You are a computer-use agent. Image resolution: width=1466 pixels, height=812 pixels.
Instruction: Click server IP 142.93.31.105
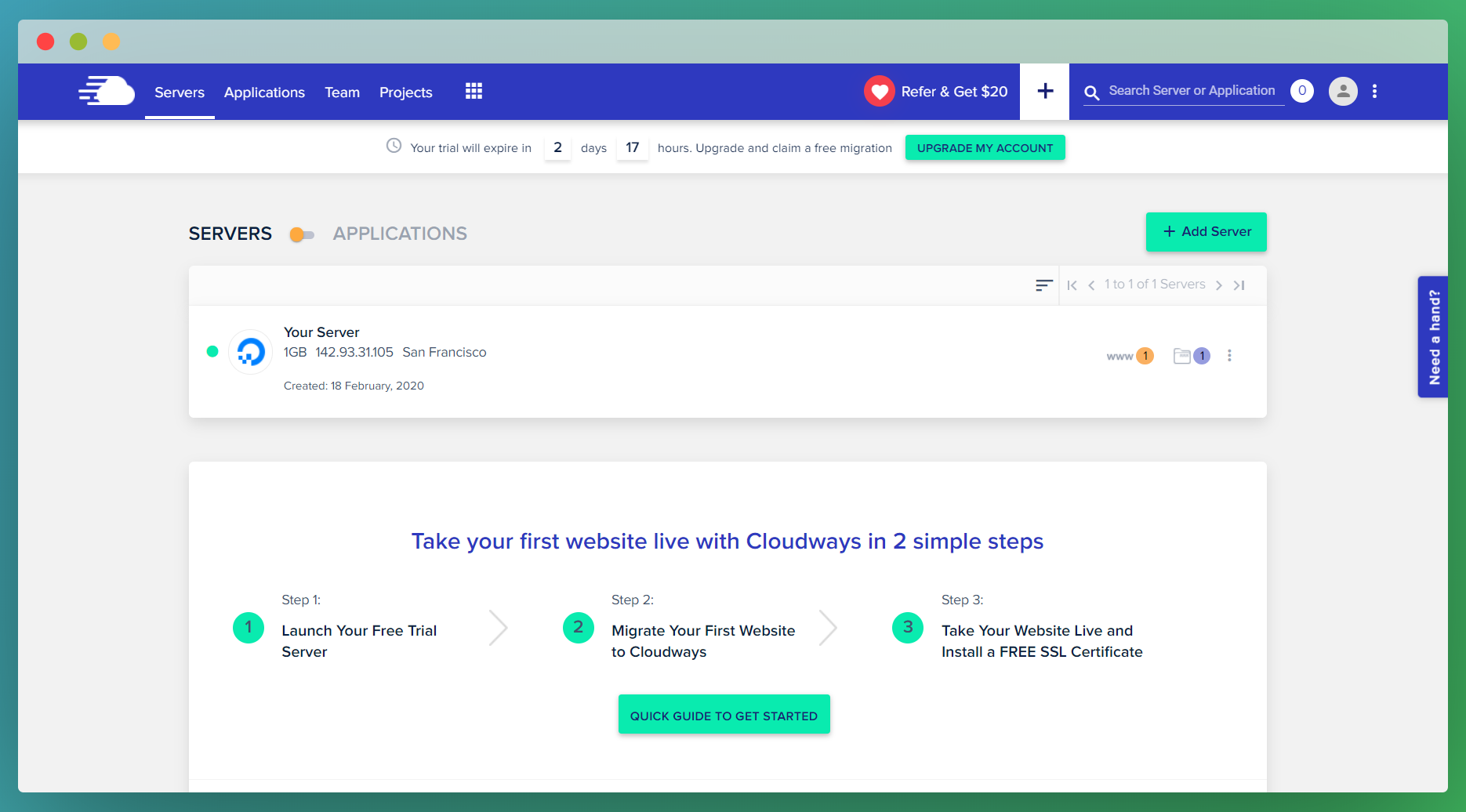[x=354, y=353]
